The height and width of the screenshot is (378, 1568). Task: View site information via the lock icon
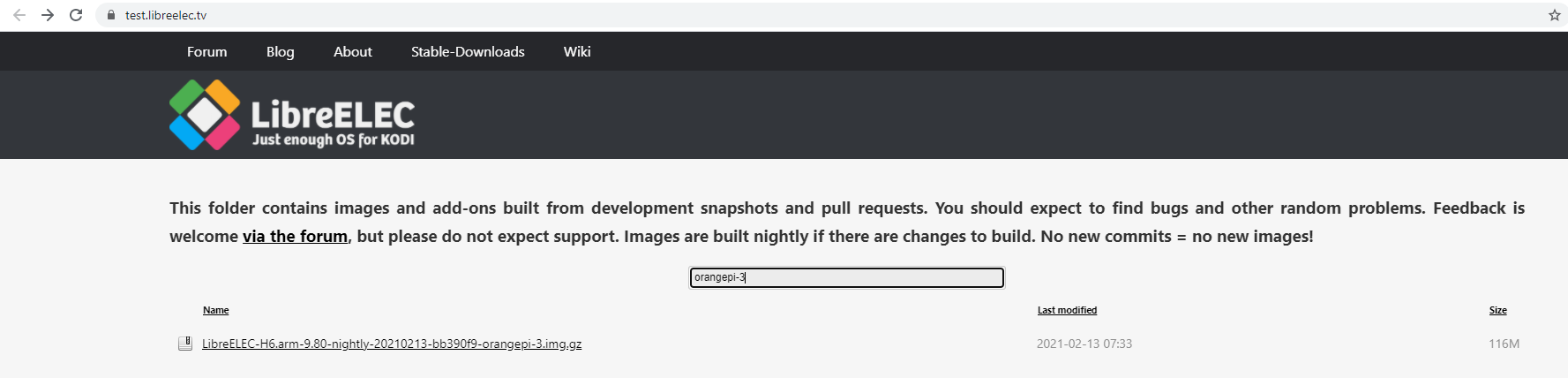[x=111, y=15]
